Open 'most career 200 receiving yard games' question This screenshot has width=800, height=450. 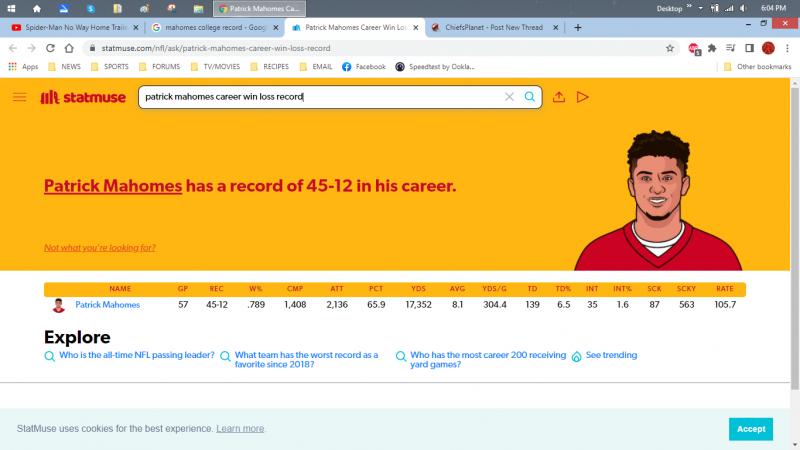488,360
